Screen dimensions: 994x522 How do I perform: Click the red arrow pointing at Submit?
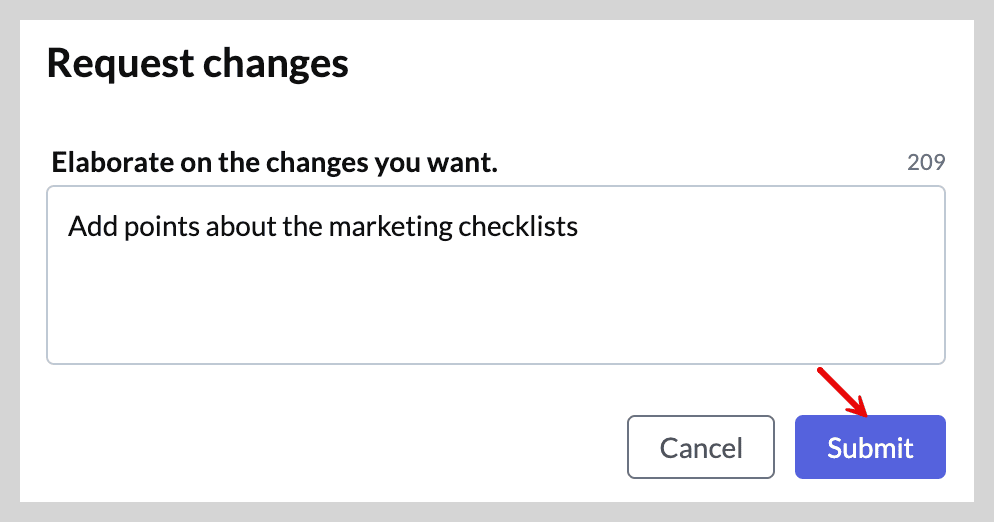pyautogui.click(x=842, y=392)
